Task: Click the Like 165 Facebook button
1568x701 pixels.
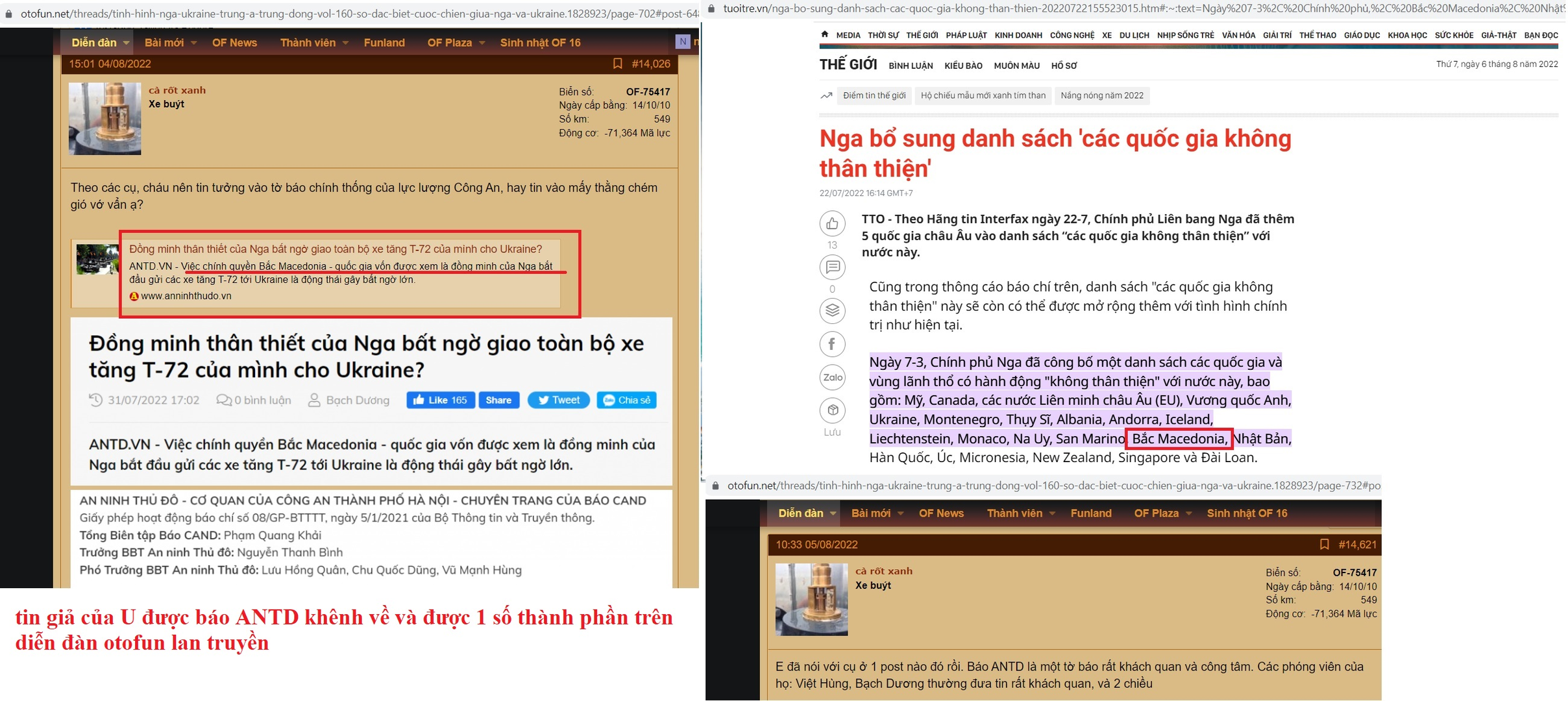Action: tap(441, 400)
